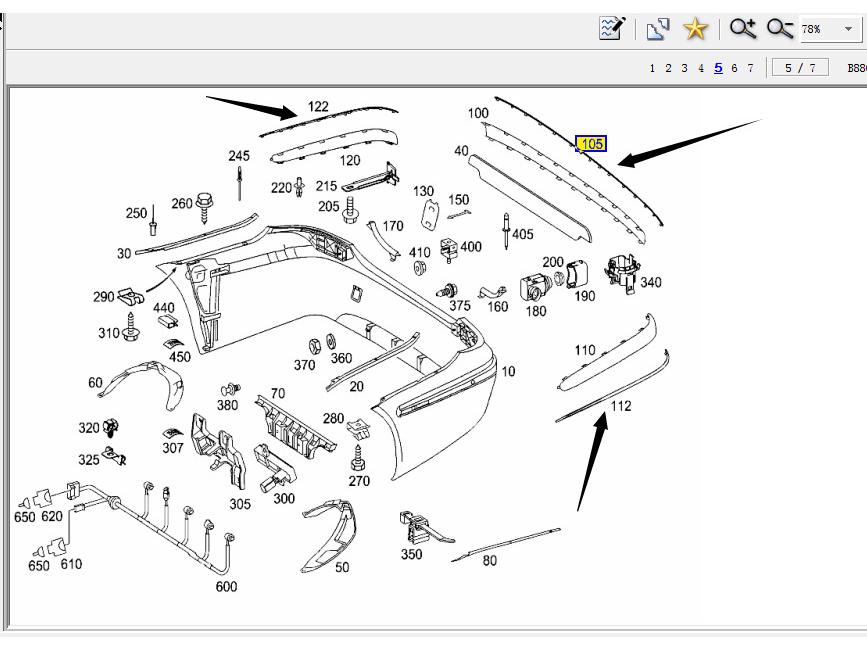Select part label 122 in diagram
Image resolution: width=867 pixels, height=651 pixels.
tap(318, 107)
